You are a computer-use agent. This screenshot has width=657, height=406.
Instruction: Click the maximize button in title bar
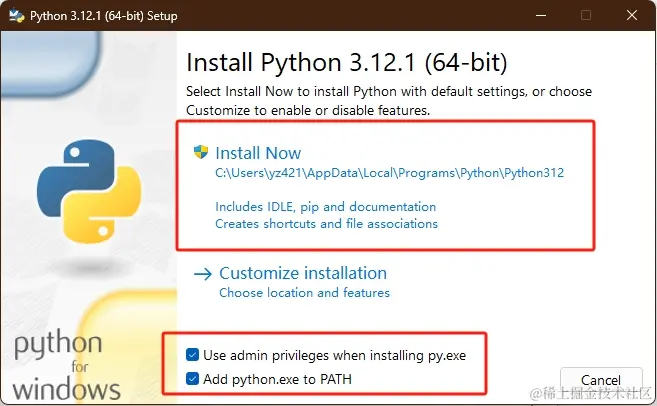coord(586,16)
